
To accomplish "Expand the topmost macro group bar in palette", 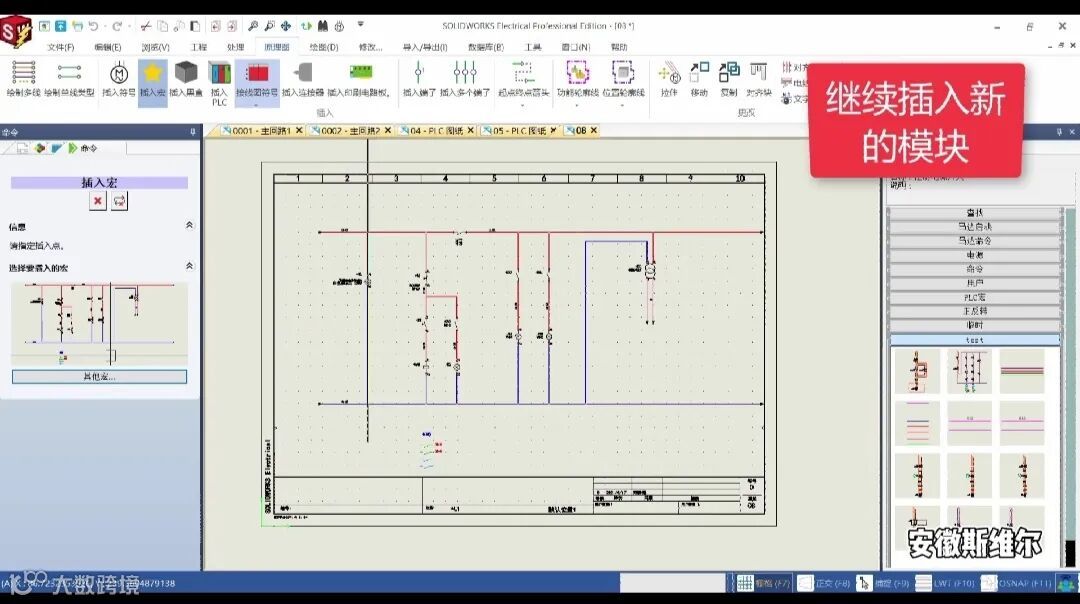I will (x=975, y=213).
